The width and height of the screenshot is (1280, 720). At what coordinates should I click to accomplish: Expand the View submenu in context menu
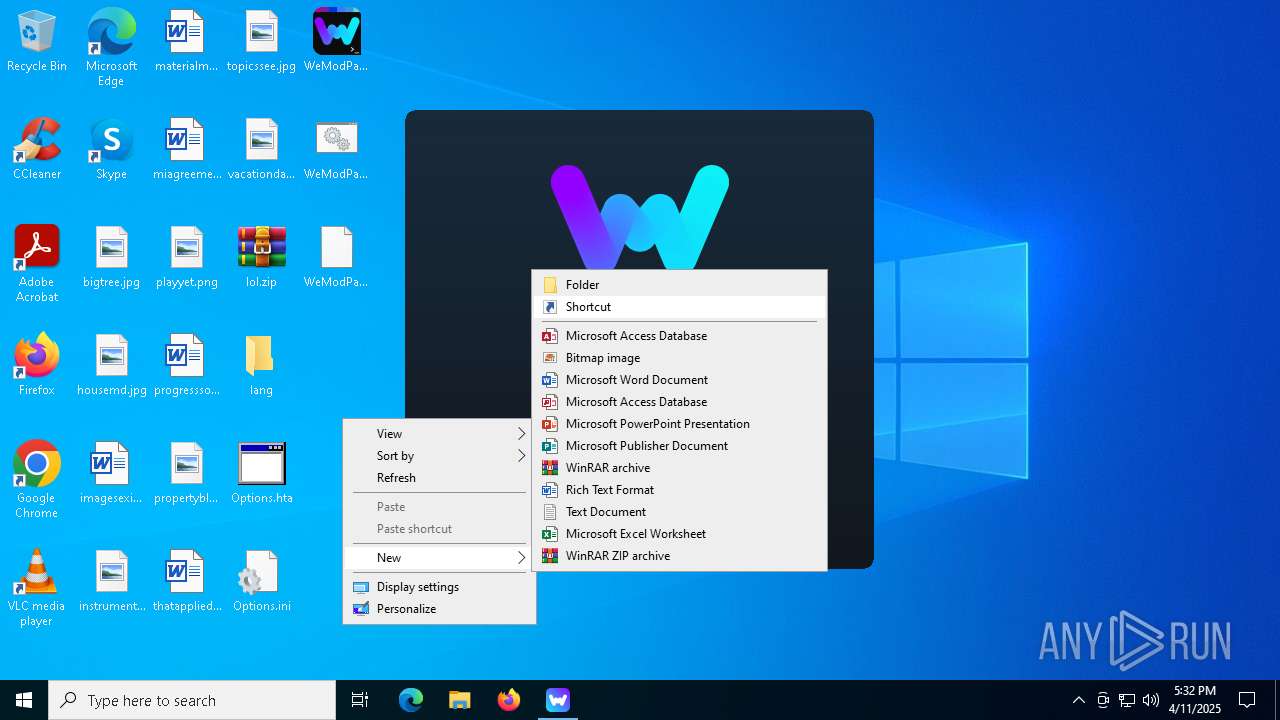tap(439, 434)
